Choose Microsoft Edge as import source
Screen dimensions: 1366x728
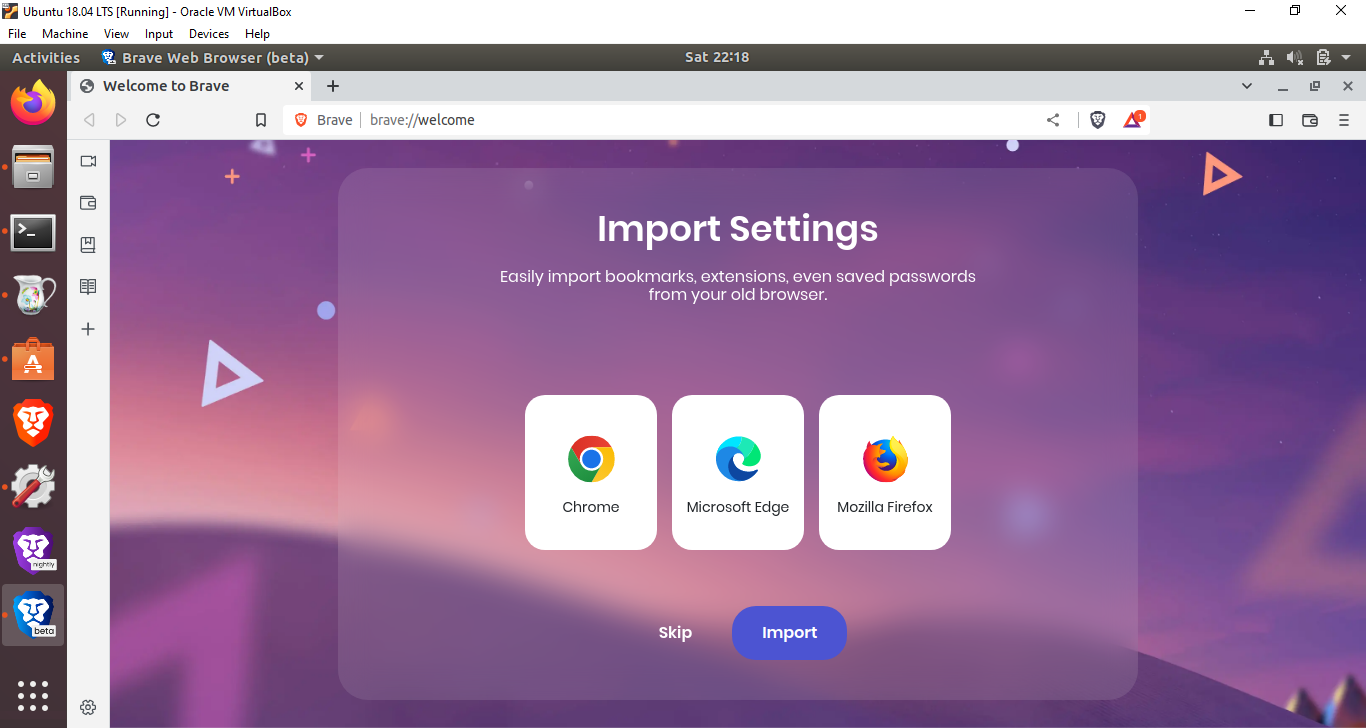point(738,472)
